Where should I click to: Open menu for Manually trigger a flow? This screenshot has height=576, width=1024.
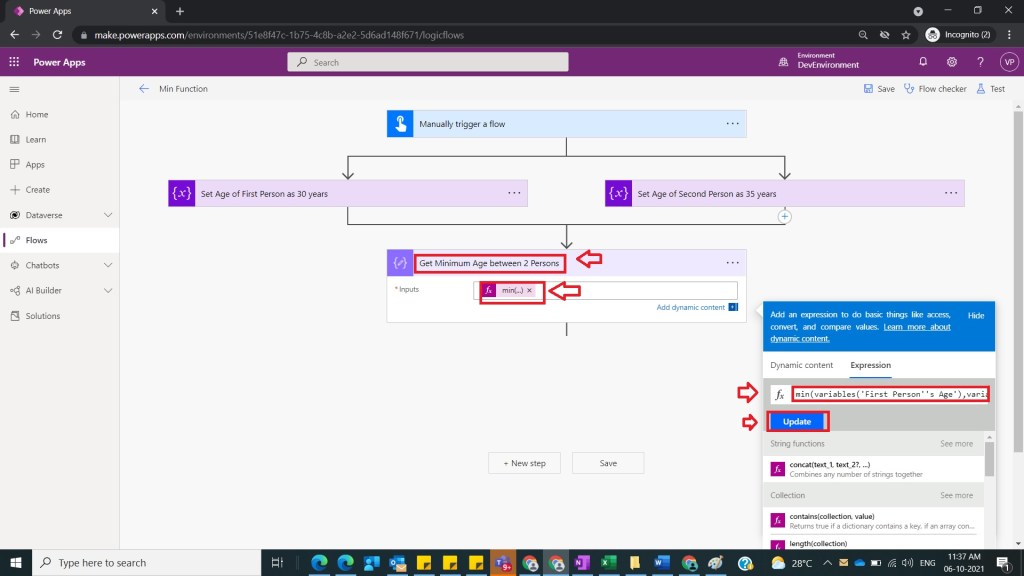[x=732, y=124]
